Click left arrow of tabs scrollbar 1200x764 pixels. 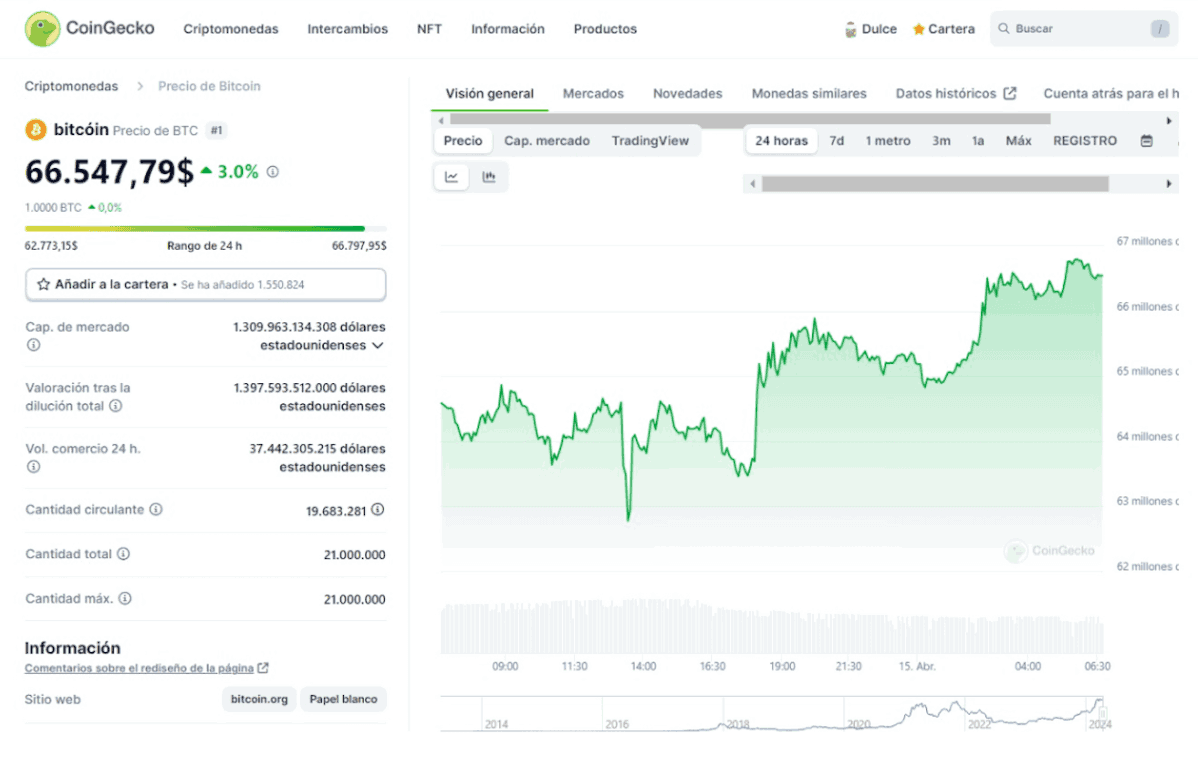coord(441,119)
